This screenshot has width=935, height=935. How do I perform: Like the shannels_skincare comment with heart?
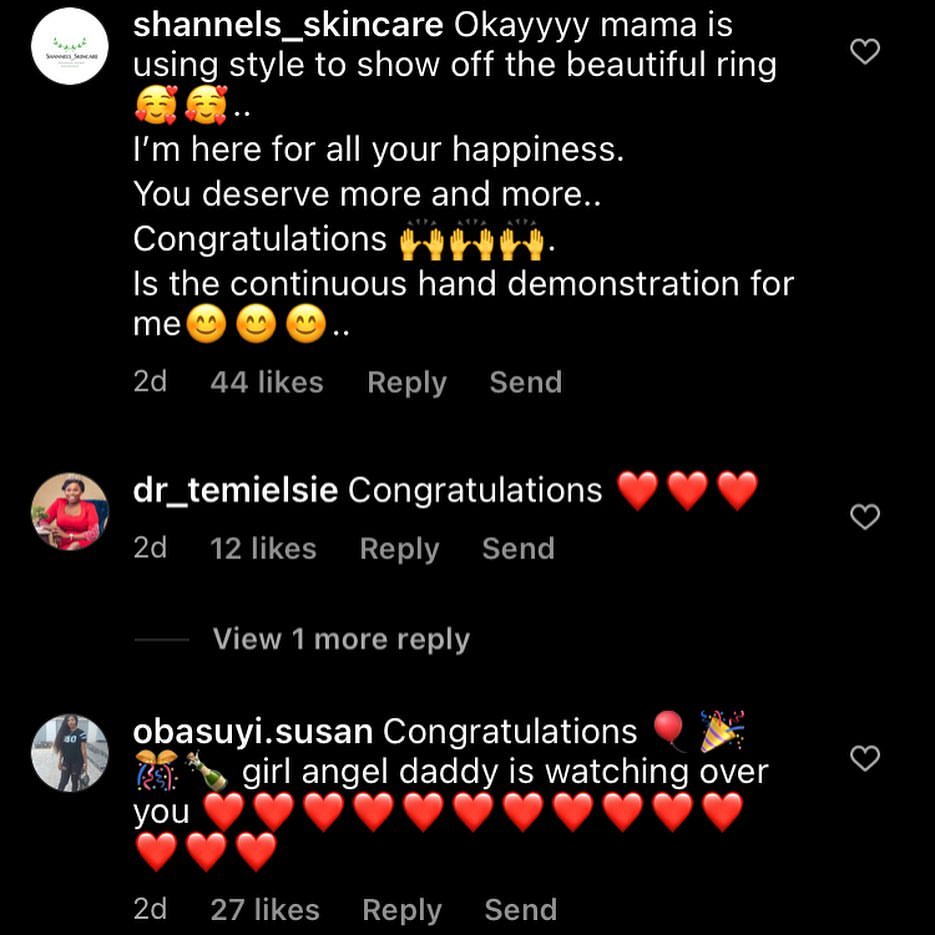point(864,51)
